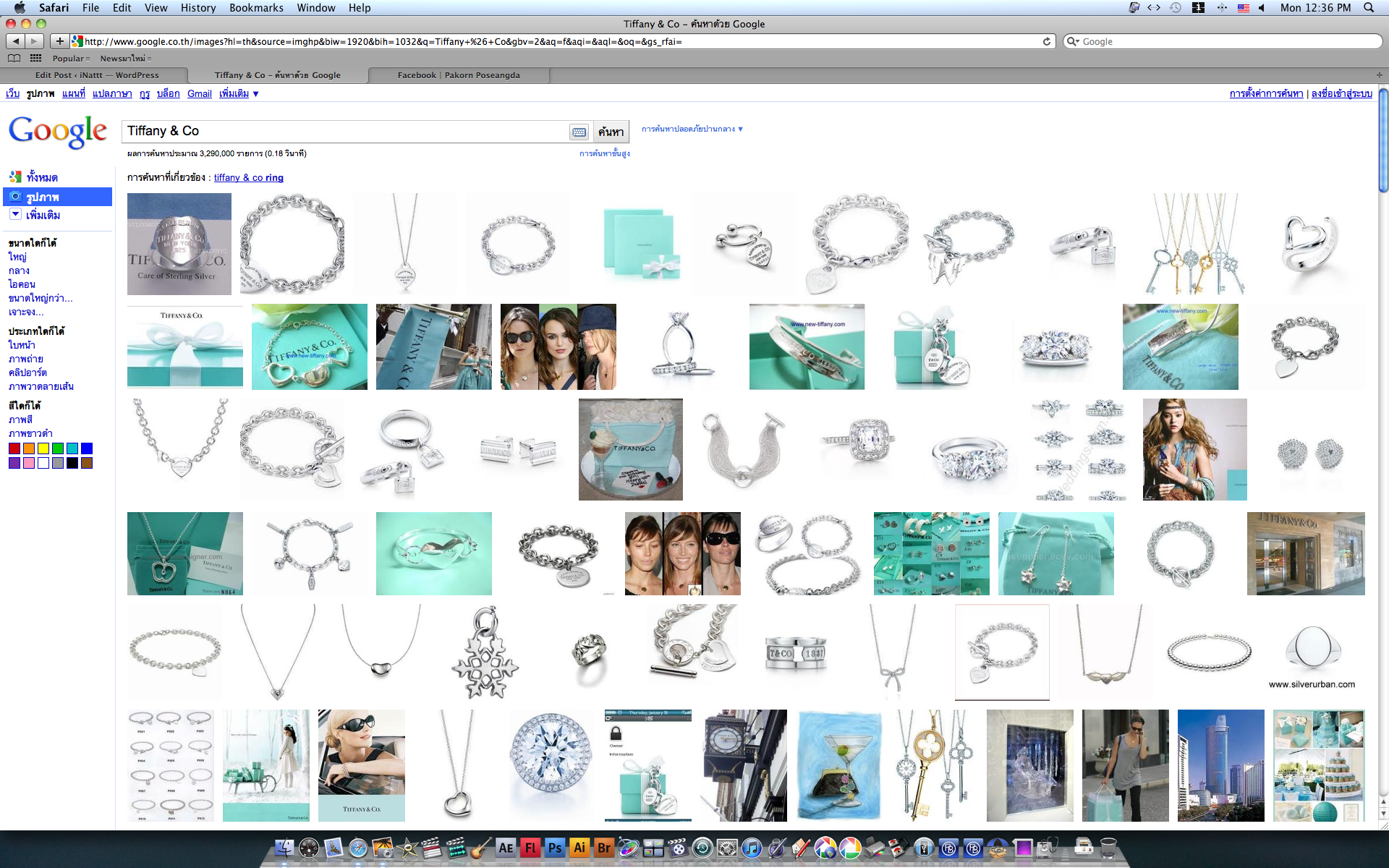Screen dimensions: 1389x868
Task: Open the Popular bookmarks folder dropdown
Action: (x=71, y=59)
